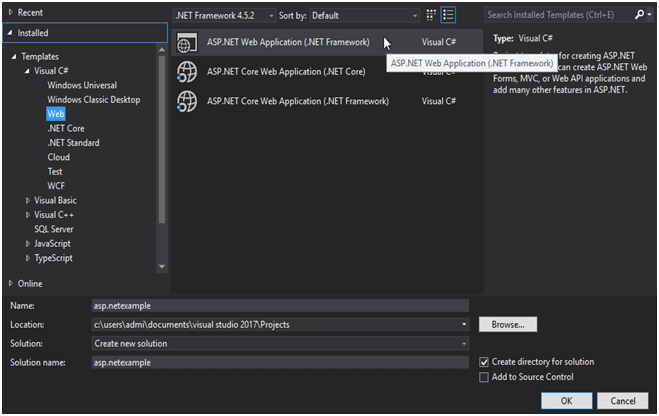Select Windows Classic Desktop category
Screen dimensions: 659x416
[x=93, y=100]
